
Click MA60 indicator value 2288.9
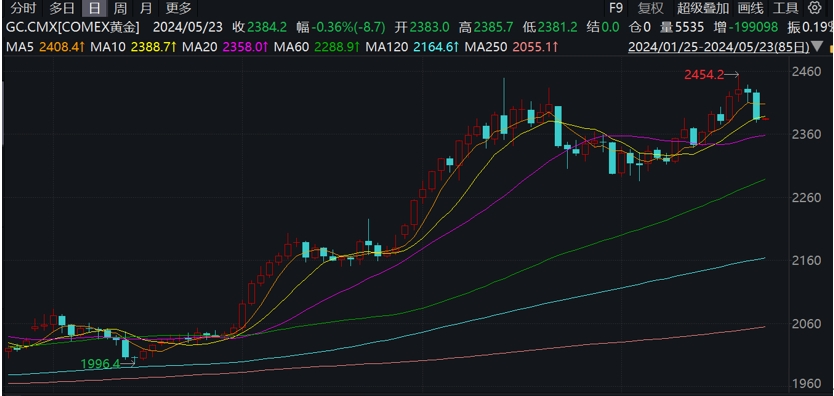tap(337, 47)
